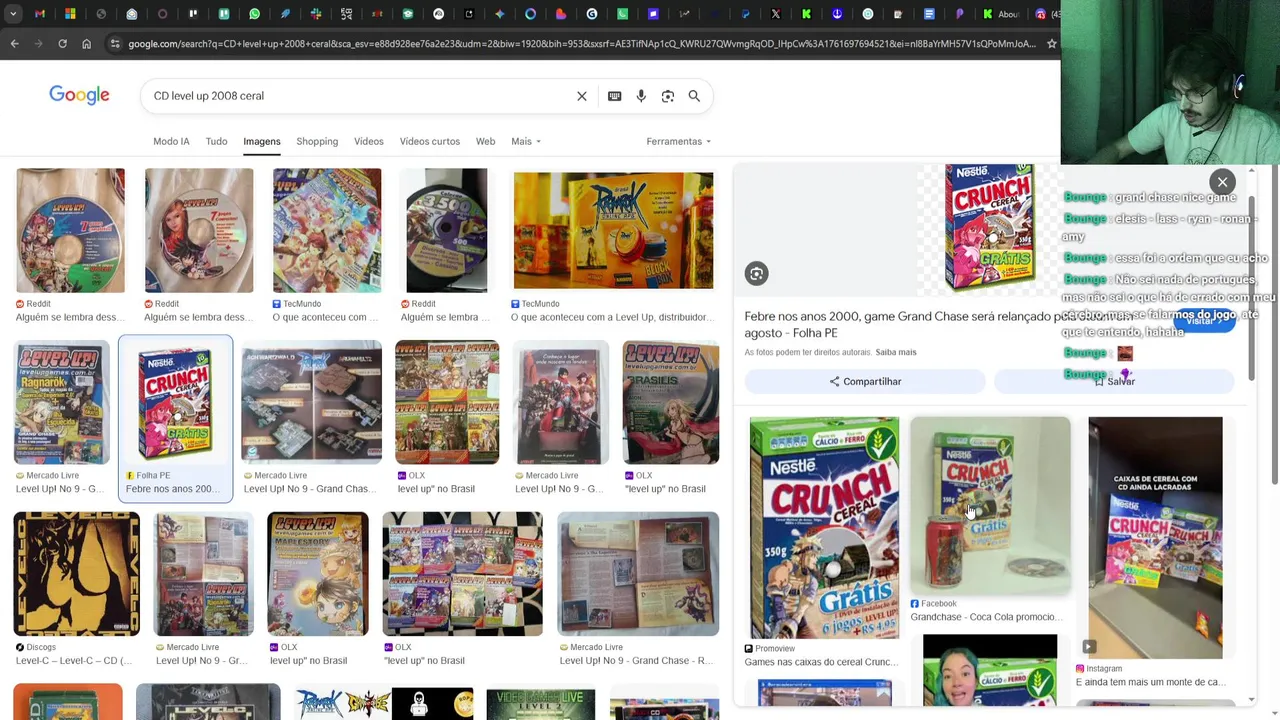Open the tab search dropdown arrow
The height and width of the screenshot is (720, 1280).
(x=11, y=14)
